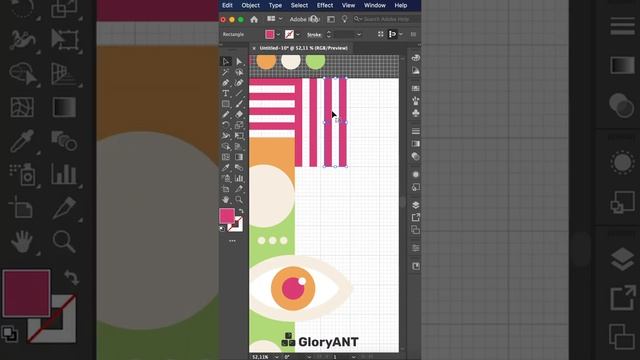The image size is (640, 360).
Task: Open the Swatches panel icon
Action: click(x=416, y=89)
